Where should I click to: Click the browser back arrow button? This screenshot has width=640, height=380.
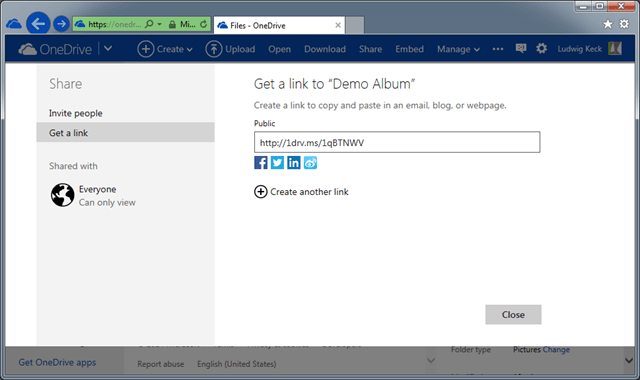tap(38, 24)
